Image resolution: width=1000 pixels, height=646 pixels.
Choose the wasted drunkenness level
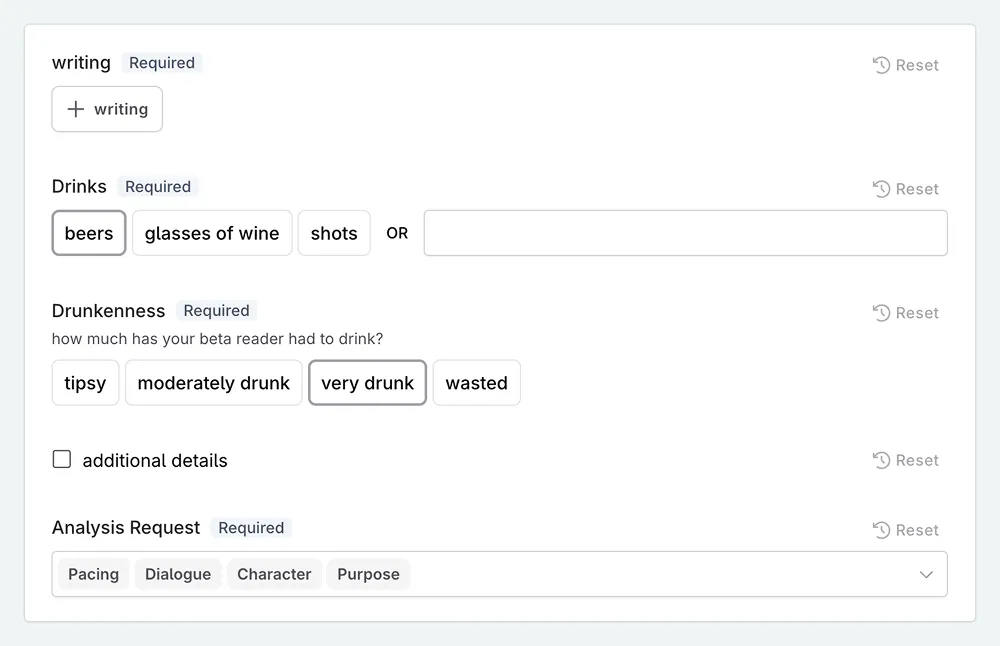476,383
